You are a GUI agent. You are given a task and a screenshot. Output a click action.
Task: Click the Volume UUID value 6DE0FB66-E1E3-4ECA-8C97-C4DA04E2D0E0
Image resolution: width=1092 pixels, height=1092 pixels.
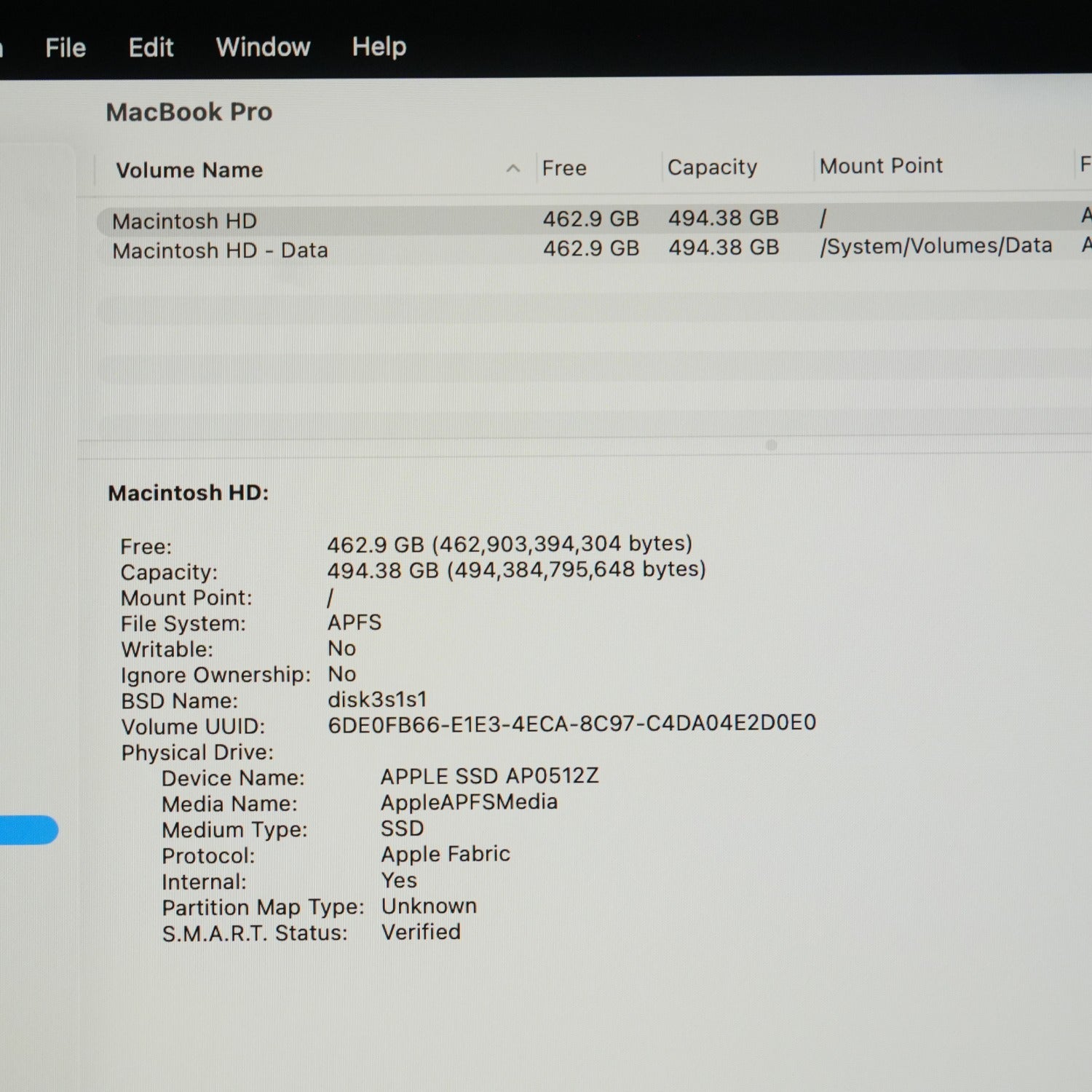click(572, 723)
